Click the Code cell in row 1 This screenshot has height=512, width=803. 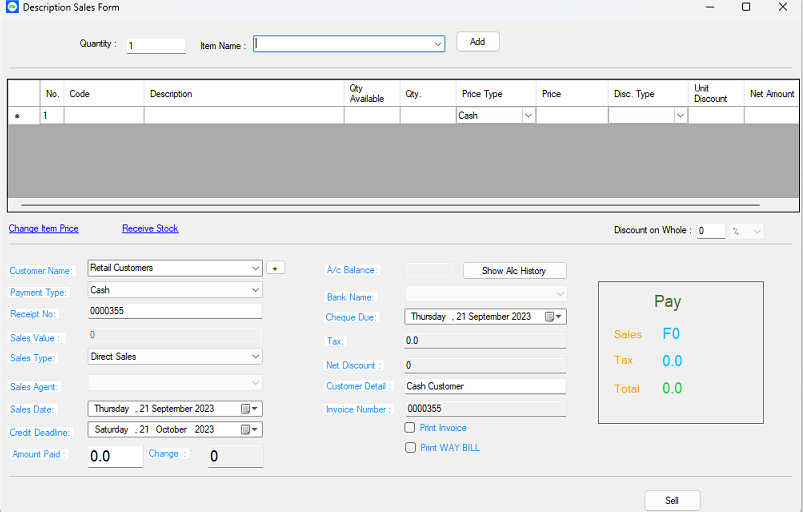coord(104,116)
